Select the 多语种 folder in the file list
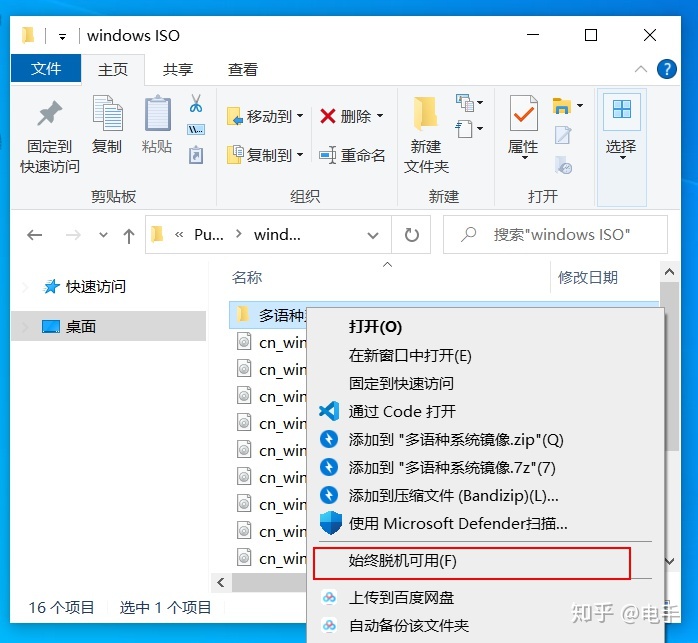The height and width of the screenshot is (643, 698). [268, 315]
